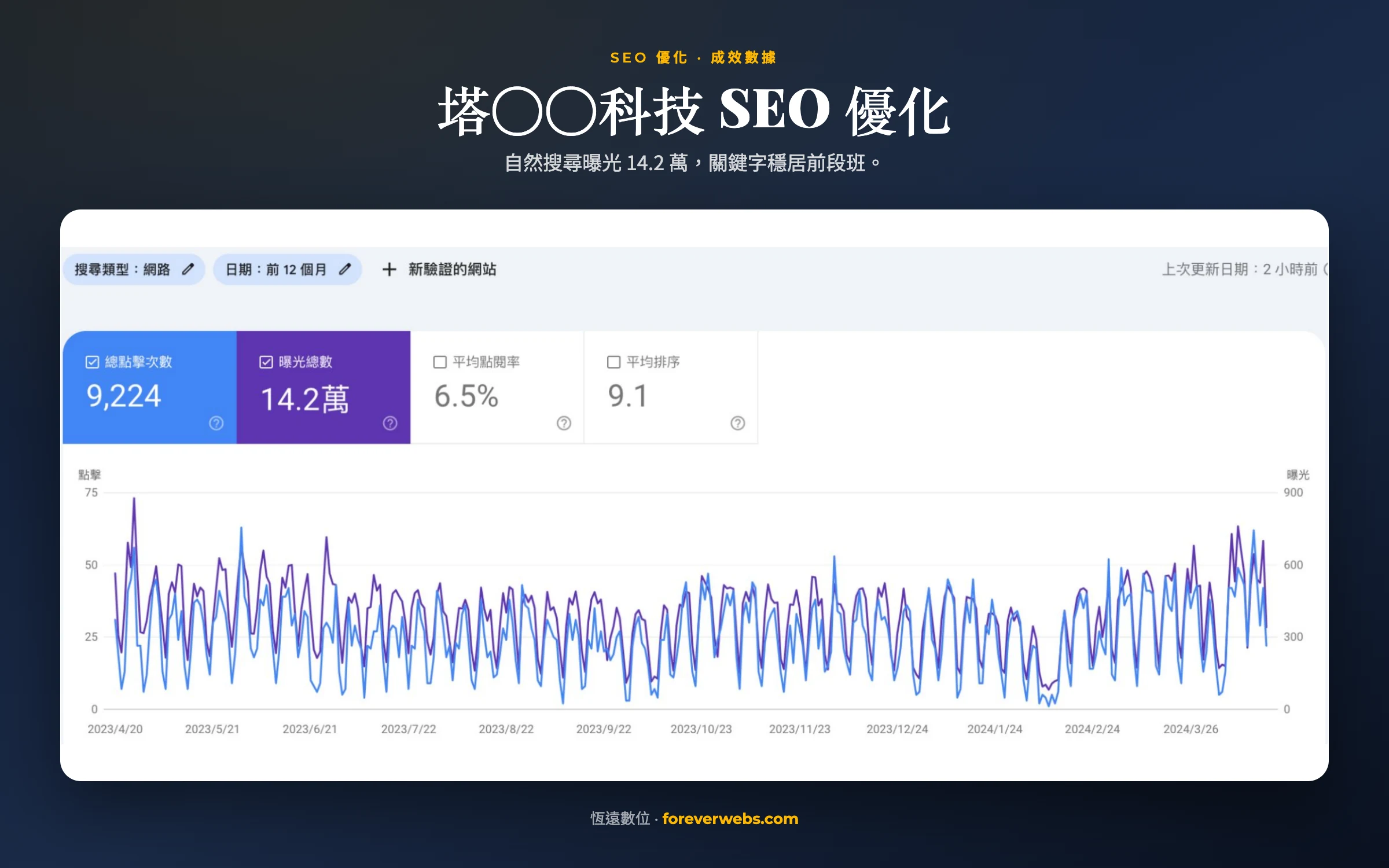
Task: Click the 900 impressions axis value
Action: pos(1294,492)
